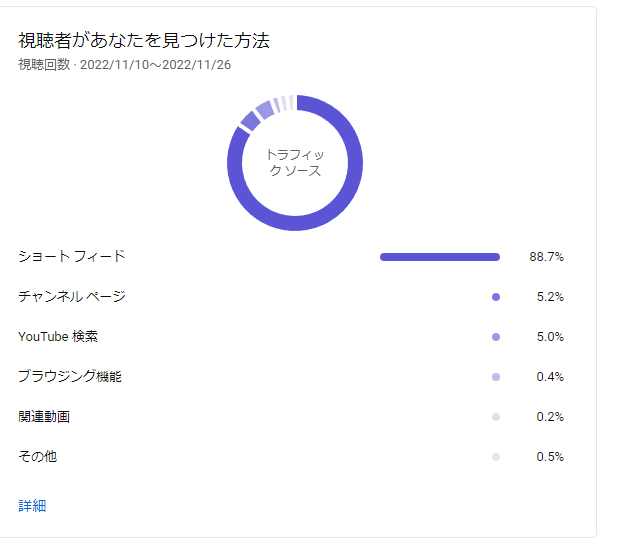Click the 88.7% percentage value
The width and height of the screenshot is (621, 543).
point(547,257)
